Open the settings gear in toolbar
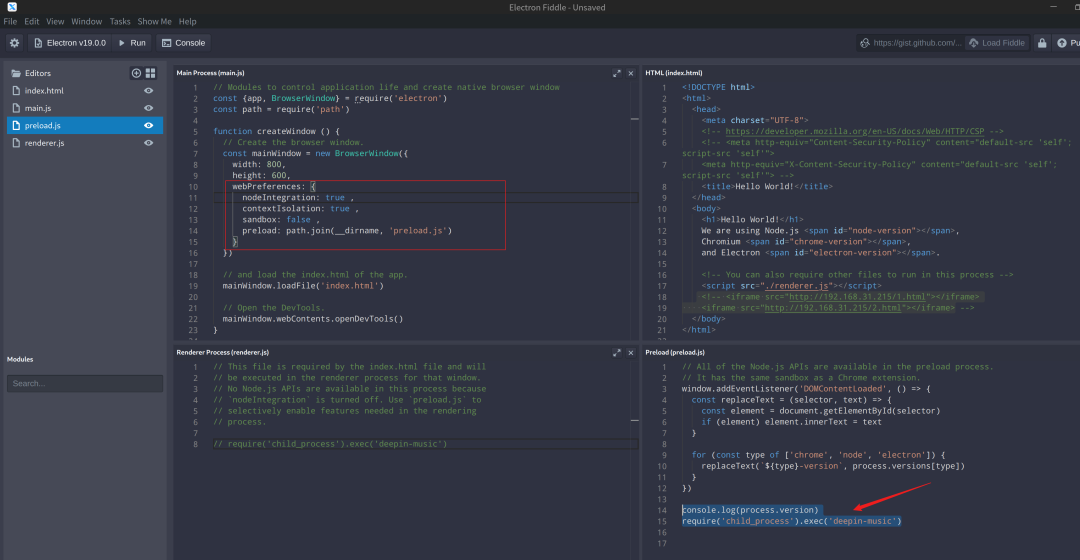Viewport: 1080px width, 560px height. pyautogui.click(x=14, y=43)
